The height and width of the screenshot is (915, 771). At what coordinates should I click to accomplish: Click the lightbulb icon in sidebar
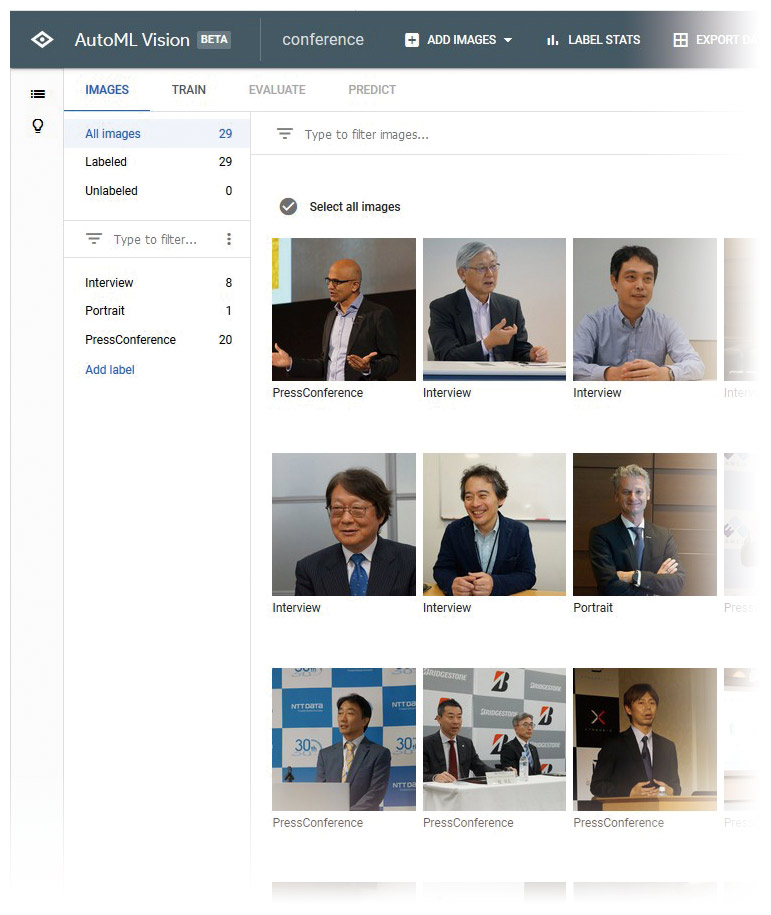(x=38, y=126)
